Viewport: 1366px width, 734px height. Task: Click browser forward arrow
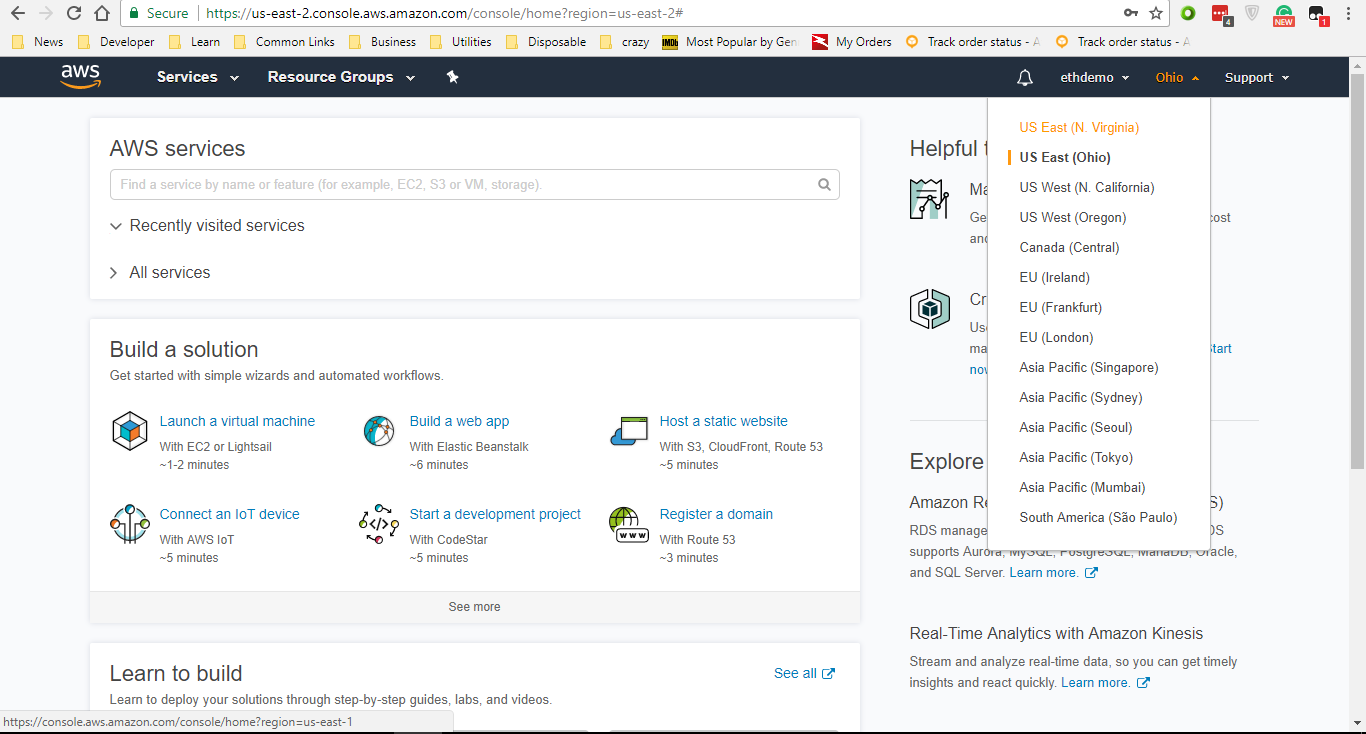click(x=45, y=13)
